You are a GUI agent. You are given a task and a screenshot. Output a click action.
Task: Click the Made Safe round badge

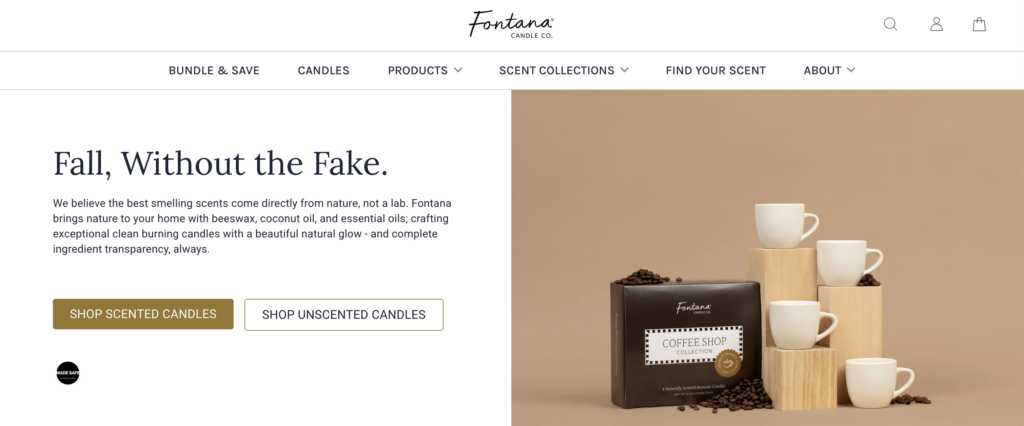[x=68, y=373]
